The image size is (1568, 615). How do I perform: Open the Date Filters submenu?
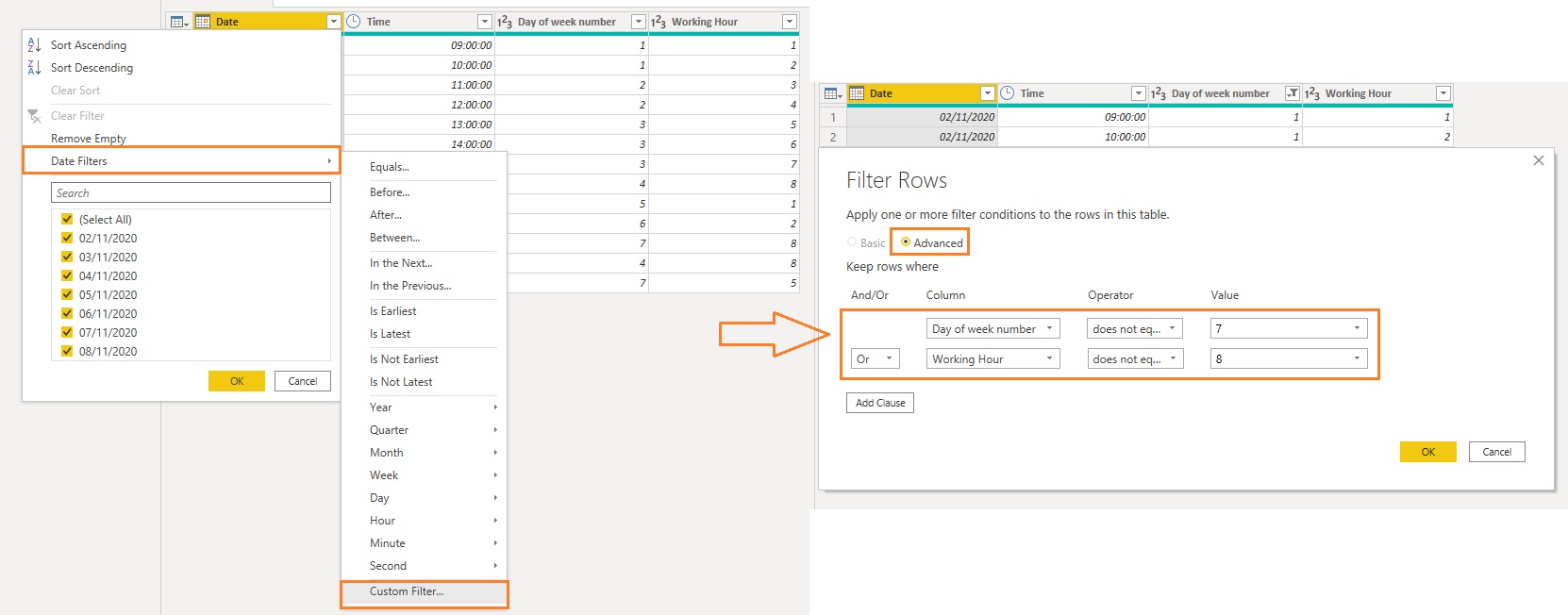tap(181, 161)
